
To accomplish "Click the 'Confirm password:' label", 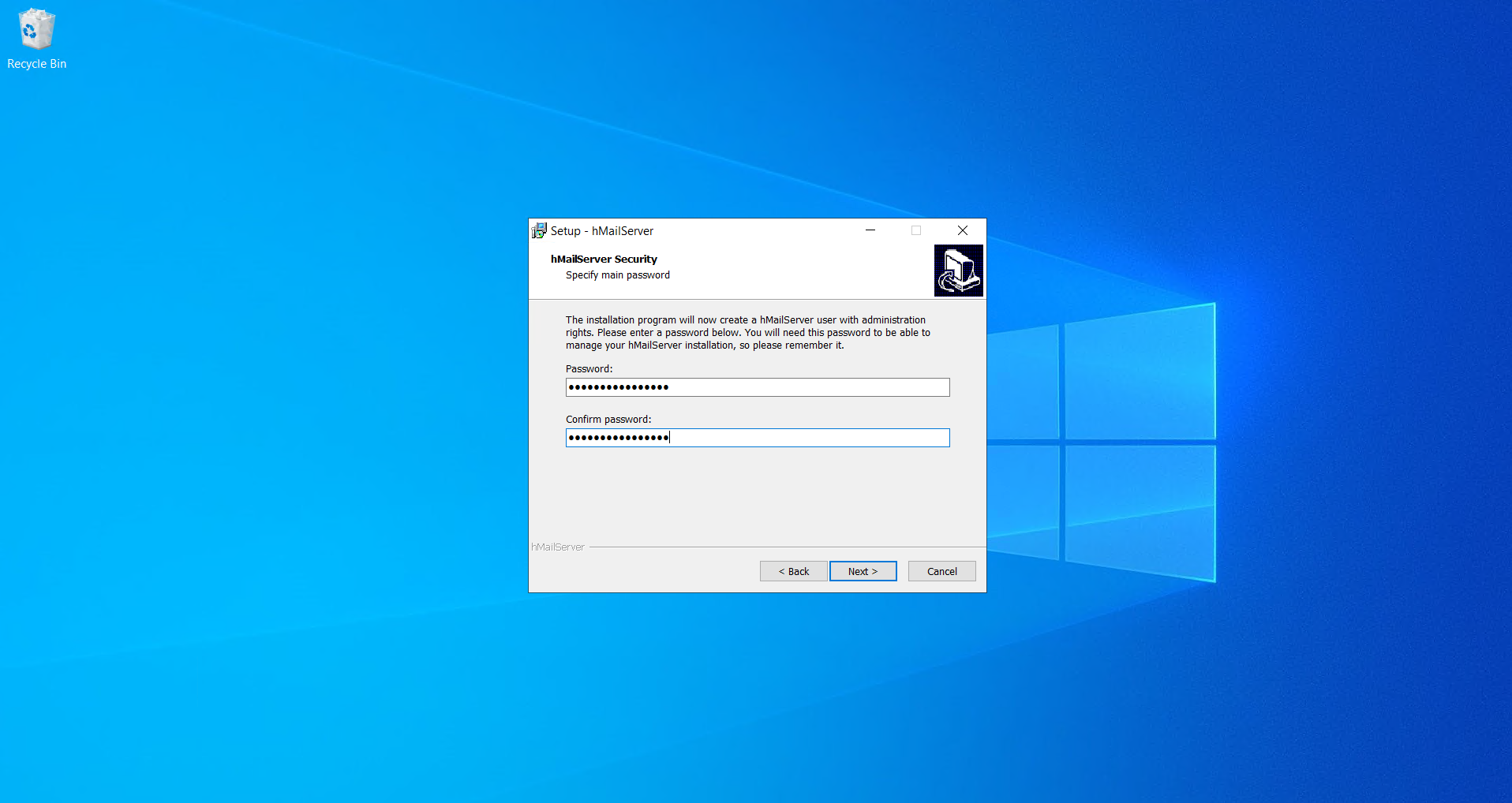I will pyautogui.click(x=608, y=420).
